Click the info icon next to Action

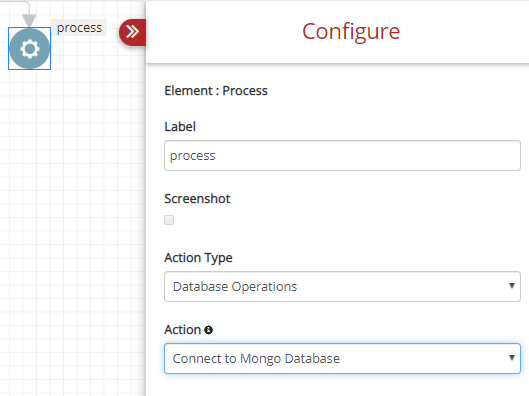(208, 330)
